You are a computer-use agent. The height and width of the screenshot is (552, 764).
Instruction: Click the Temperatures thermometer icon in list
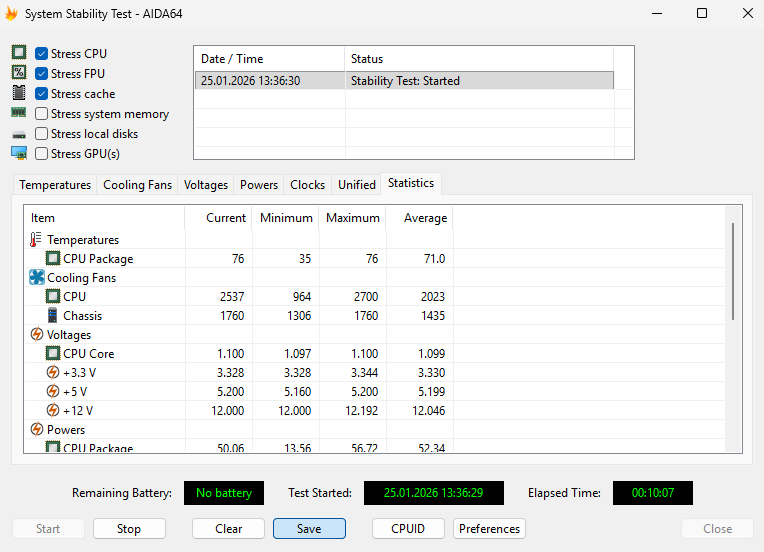pos(37,240)
